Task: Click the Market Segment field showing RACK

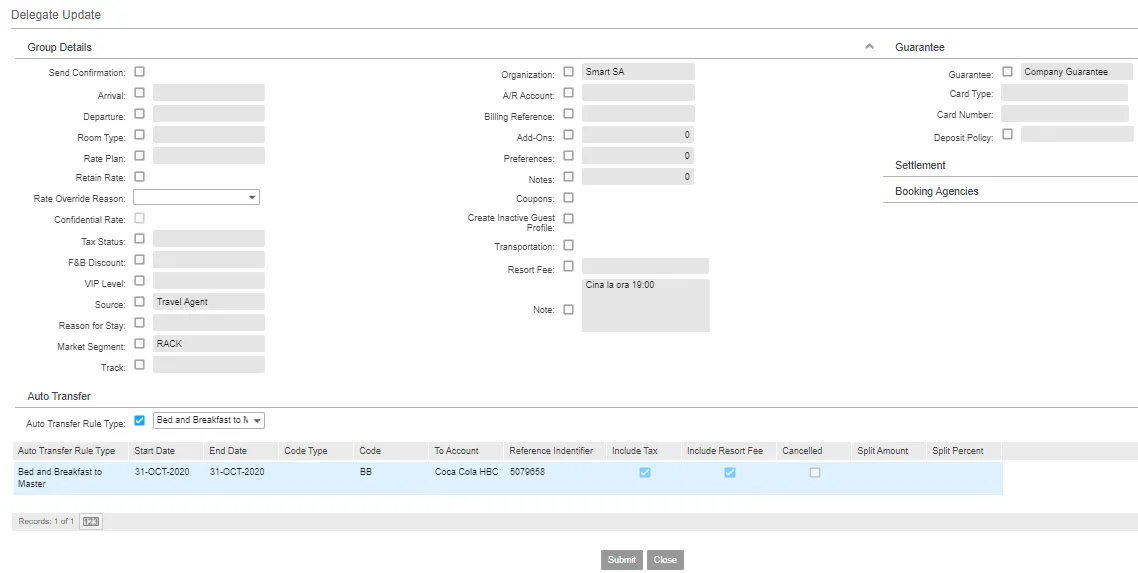Action: (x=209, y=344)
